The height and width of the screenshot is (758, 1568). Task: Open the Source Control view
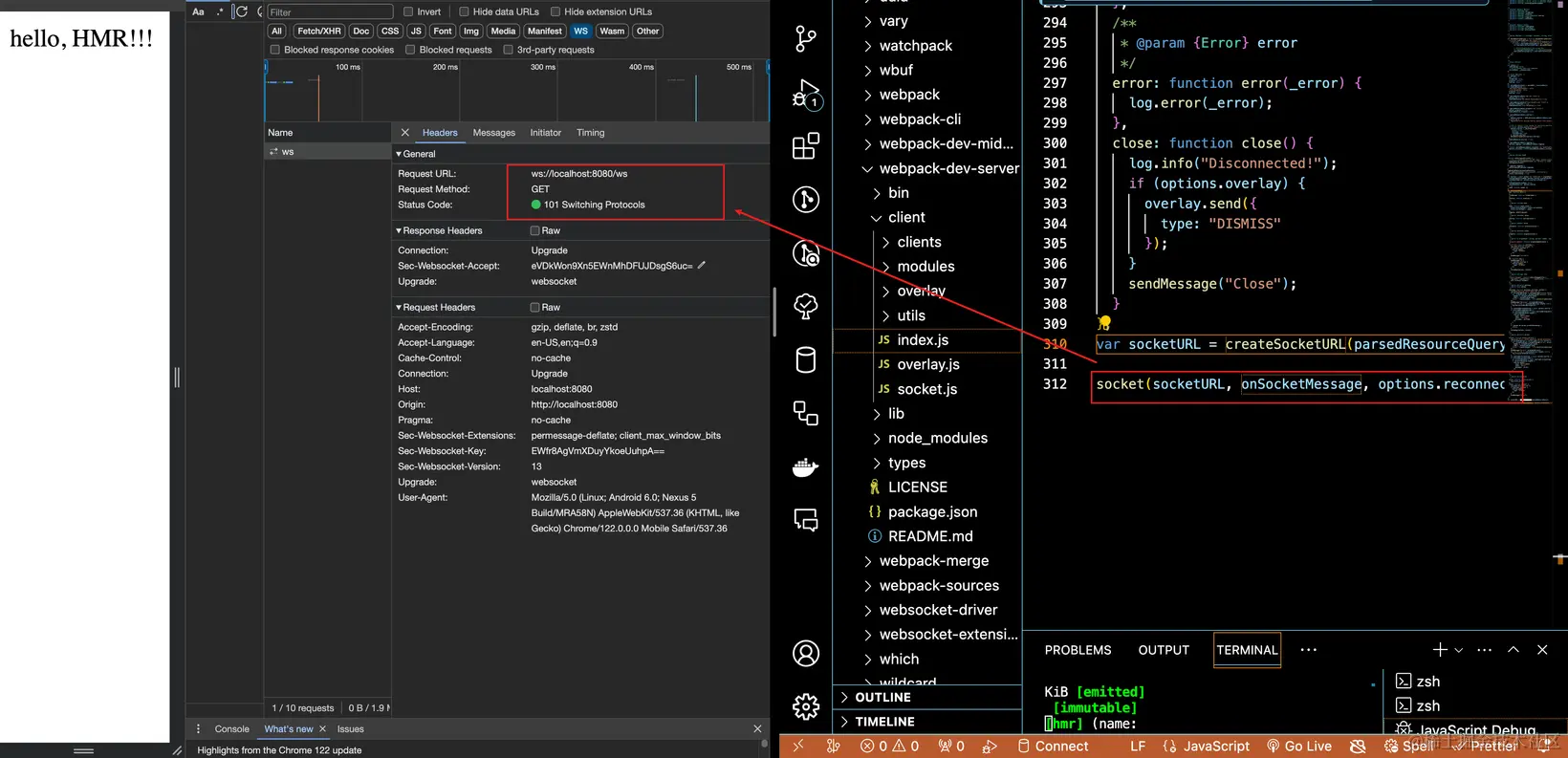[806, 39]
